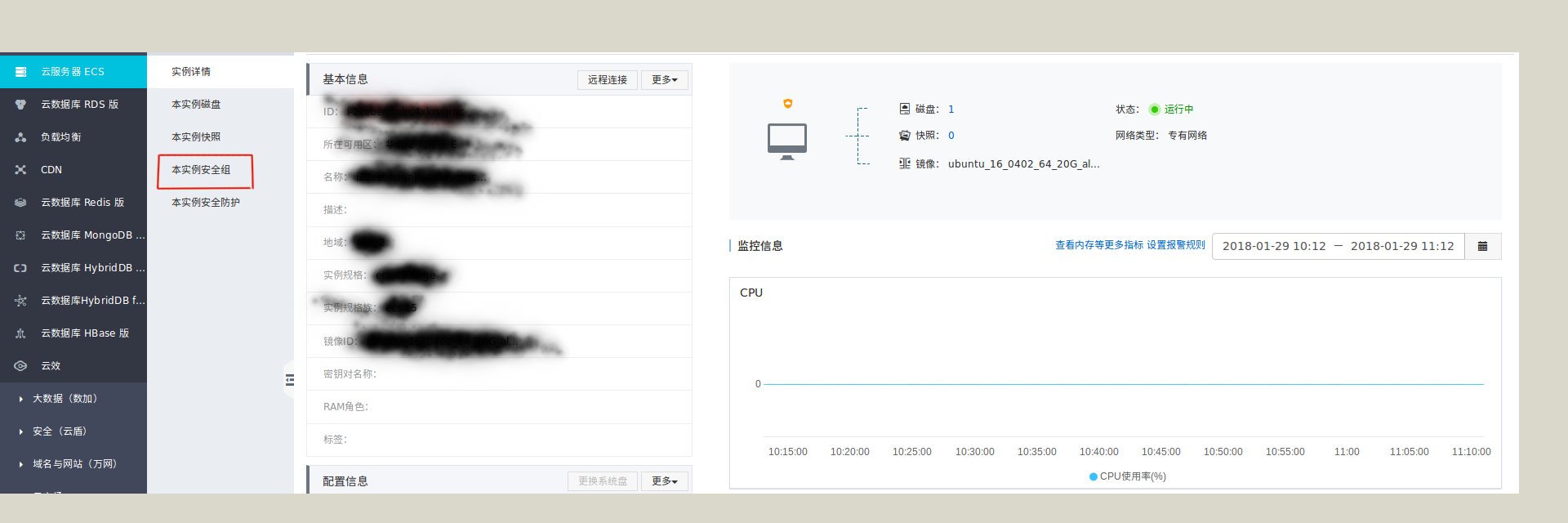1568x523 pixels.
Task: Click the RDS database icon
Action: (x=21, y=105)
